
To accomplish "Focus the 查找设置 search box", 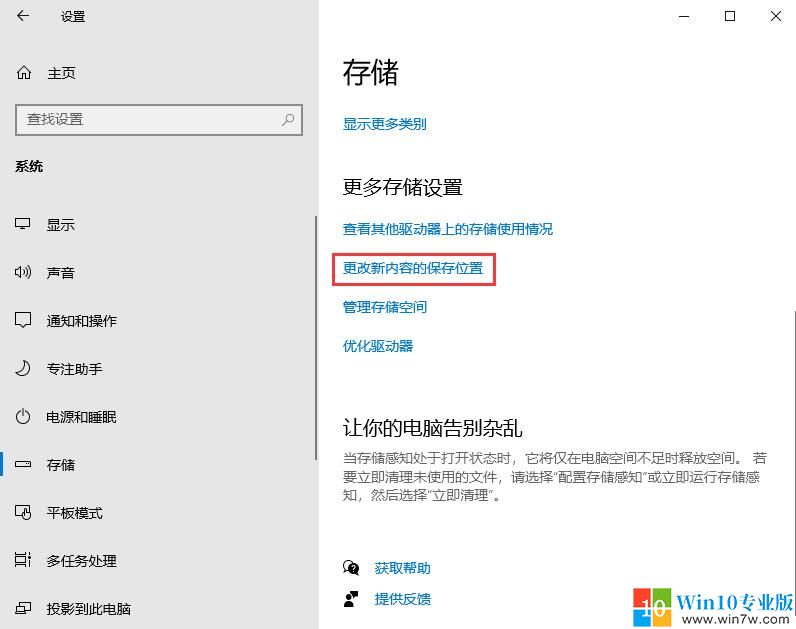I will (x=159, y=120).
